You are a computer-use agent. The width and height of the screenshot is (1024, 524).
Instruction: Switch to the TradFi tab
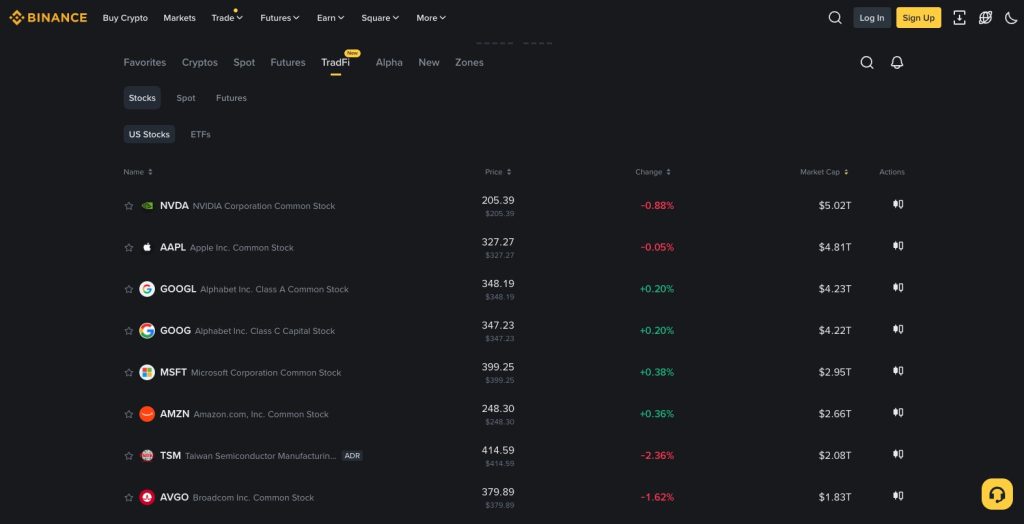coord(336,63)
